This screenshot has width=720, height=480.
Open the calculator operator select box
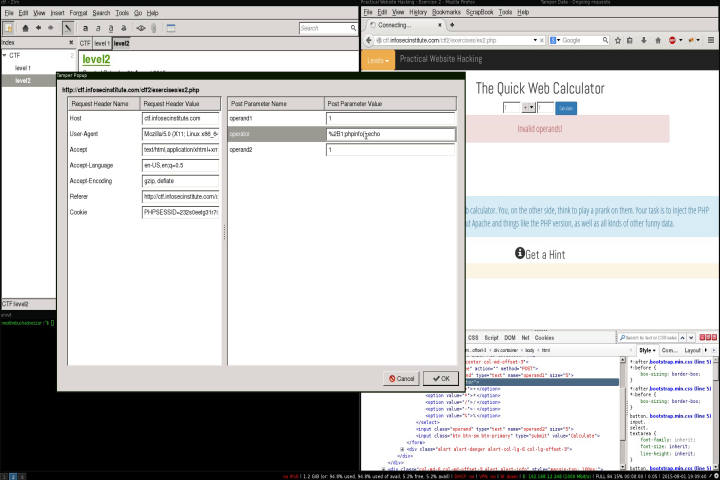click(x=529, y=107)
